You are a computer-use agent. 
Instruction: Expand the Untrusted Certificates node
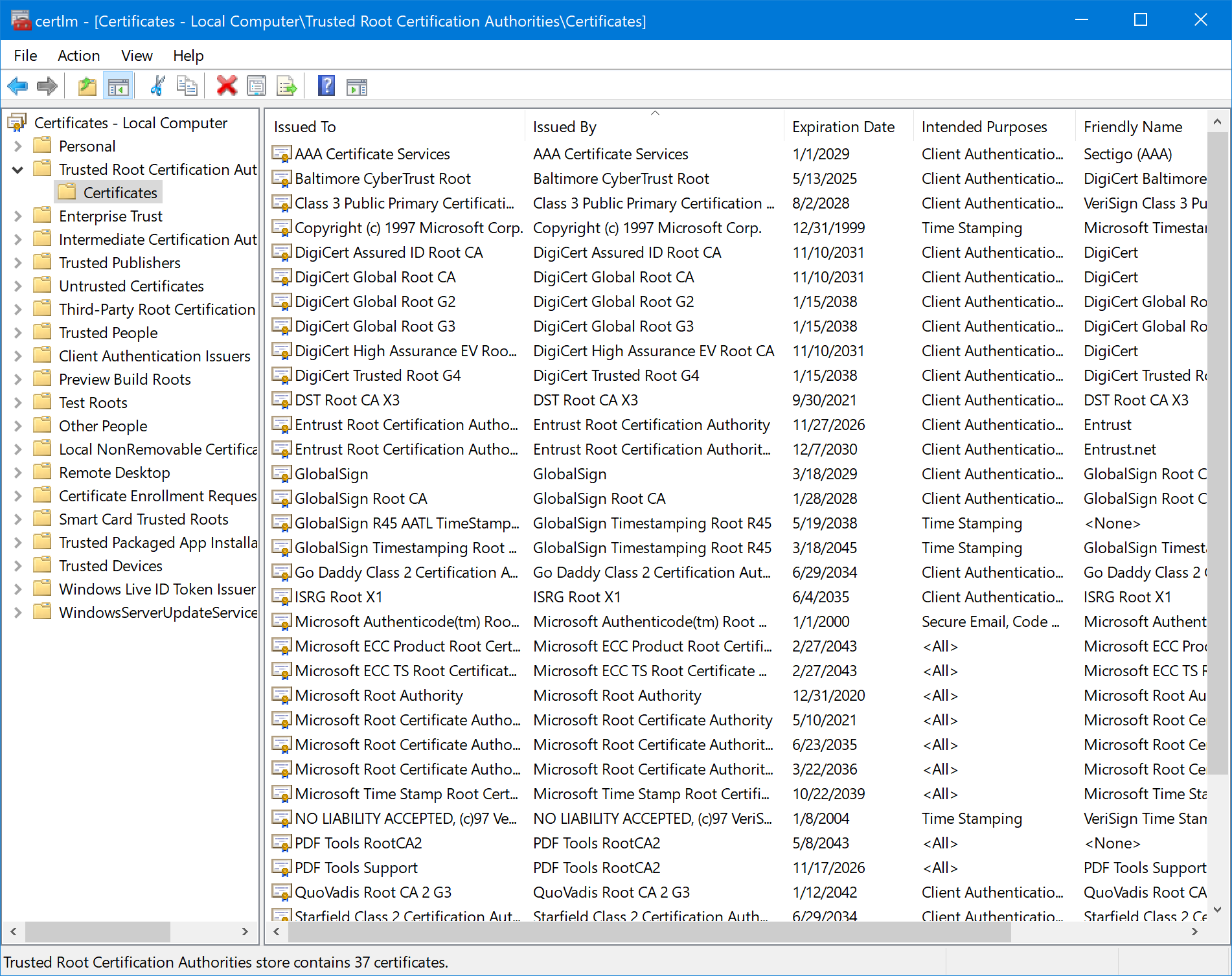pyautogui.click(x=18, y=286)
